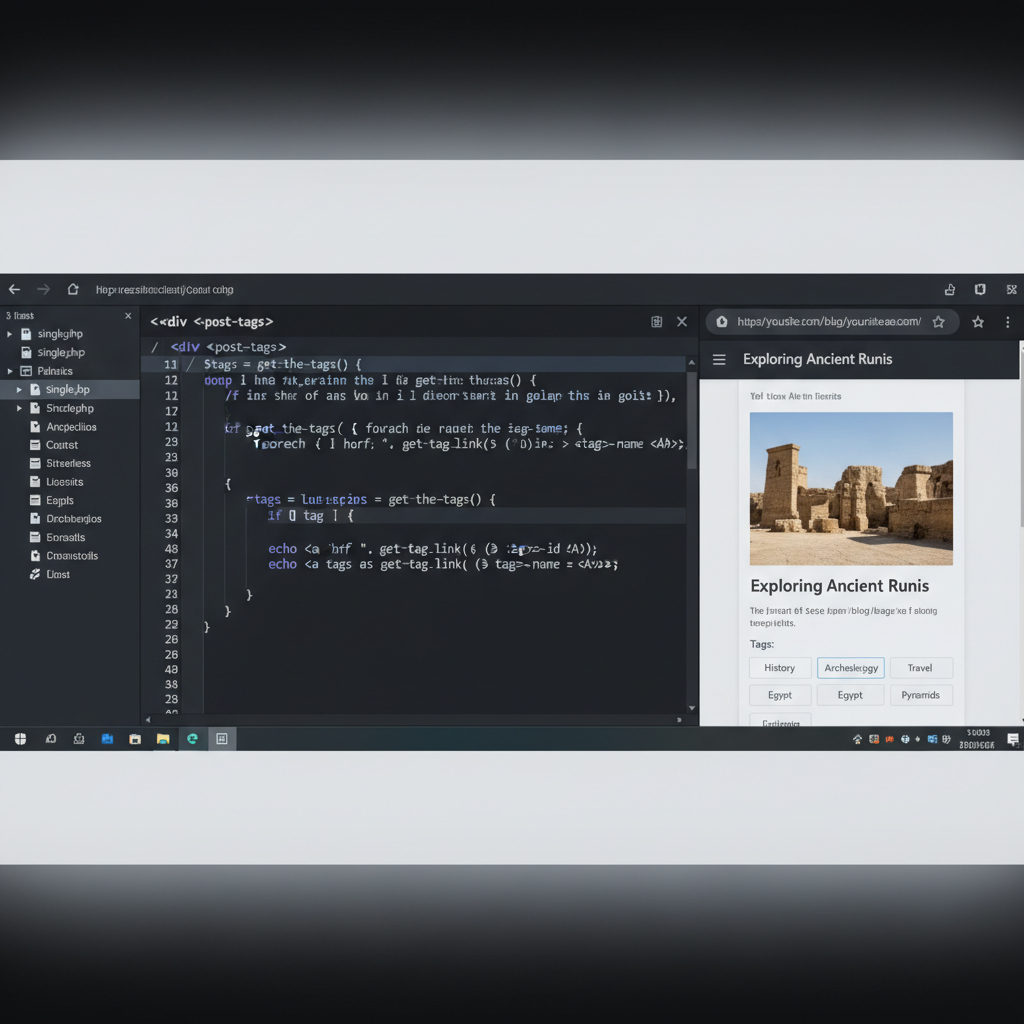Viewport: 1024px width, 1024px height.
Task: Open the Edge browser icon on the taskbar
Action: pyautogui.click(x=191, y=739)
